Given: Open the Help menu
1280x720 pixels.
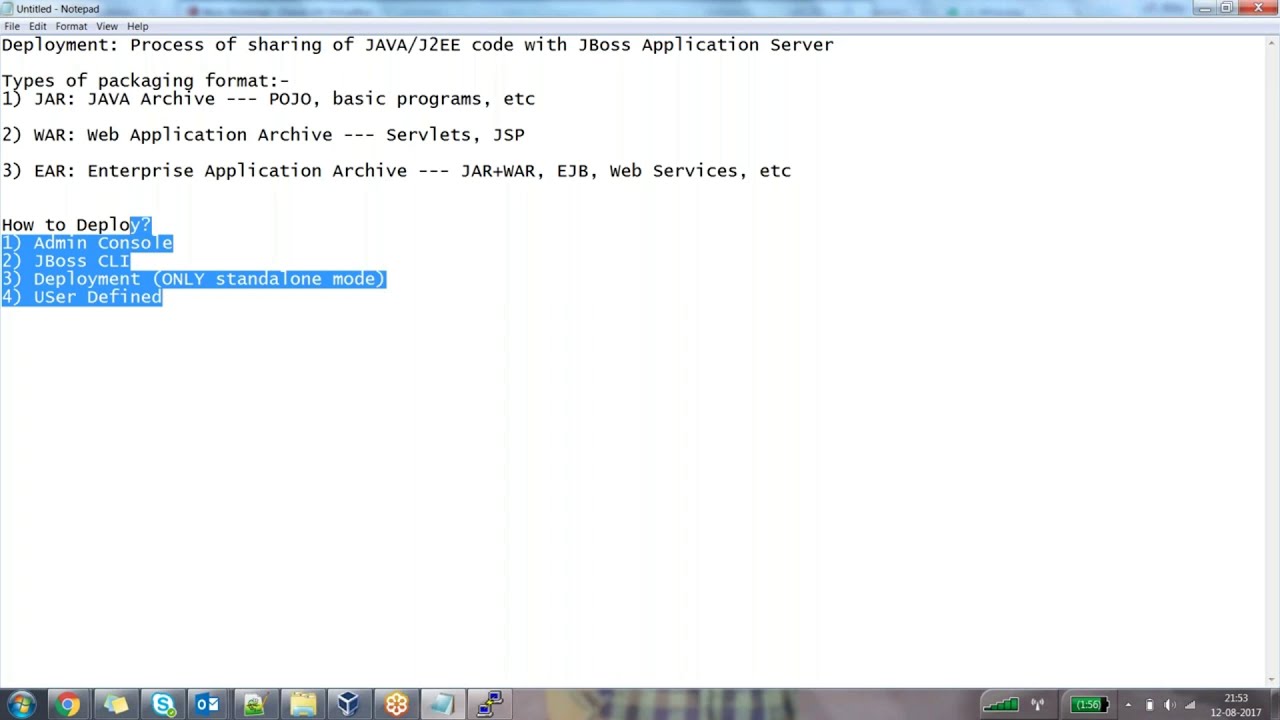Looking at the screenshot, I should coord(138,26).
